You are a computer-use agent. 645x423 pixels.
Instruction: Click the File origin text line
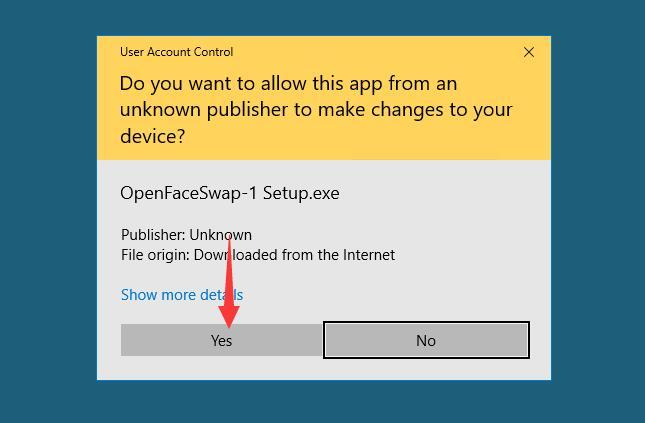[258, 255]
